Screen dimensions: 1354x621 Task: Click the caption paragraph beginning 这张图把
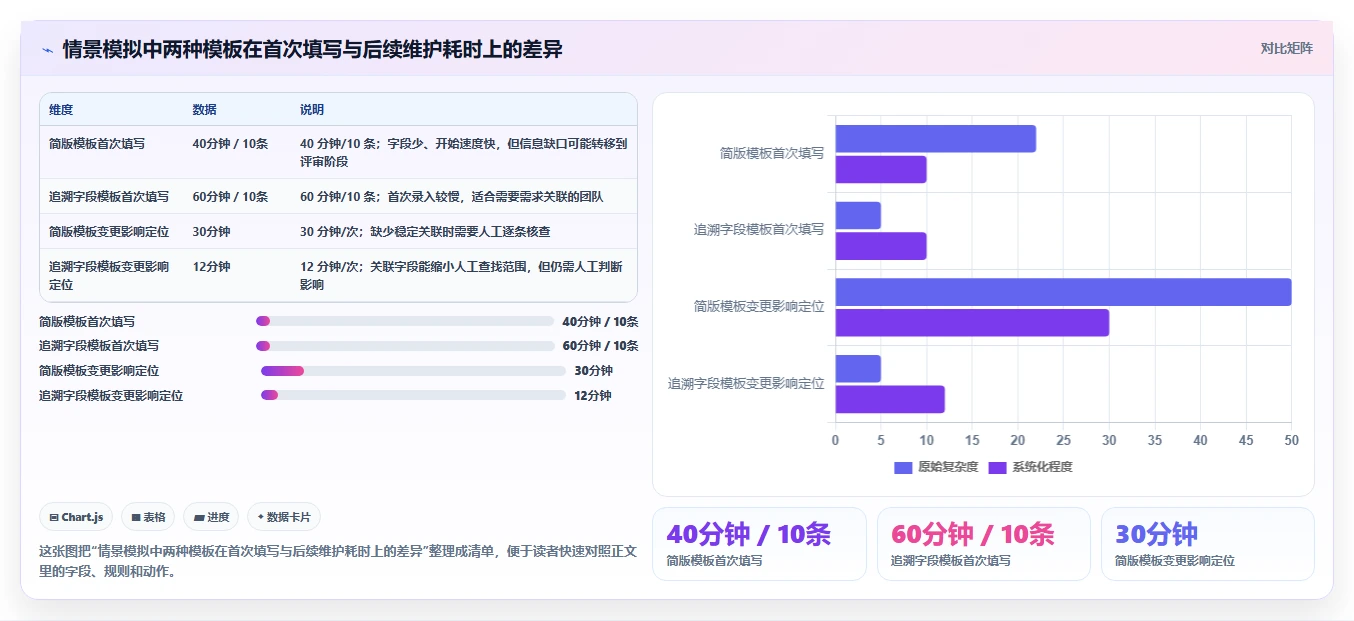click(338, 562)
